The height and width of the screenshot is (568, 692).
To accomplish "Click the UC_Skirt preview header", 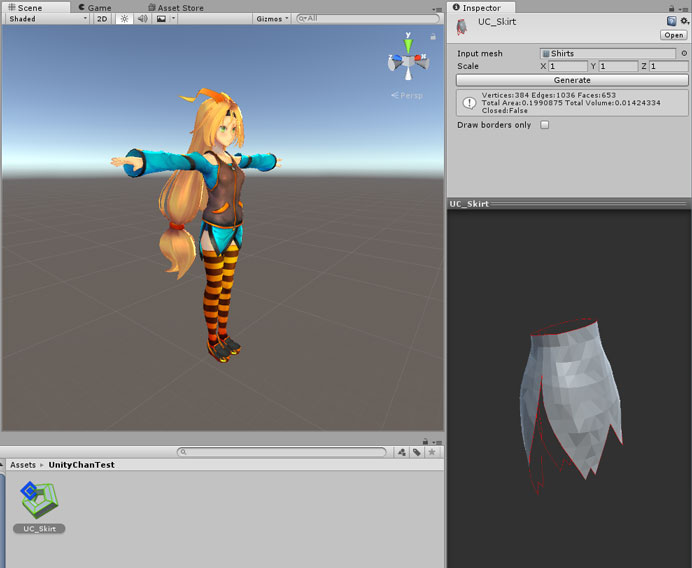I will point(569,203).
